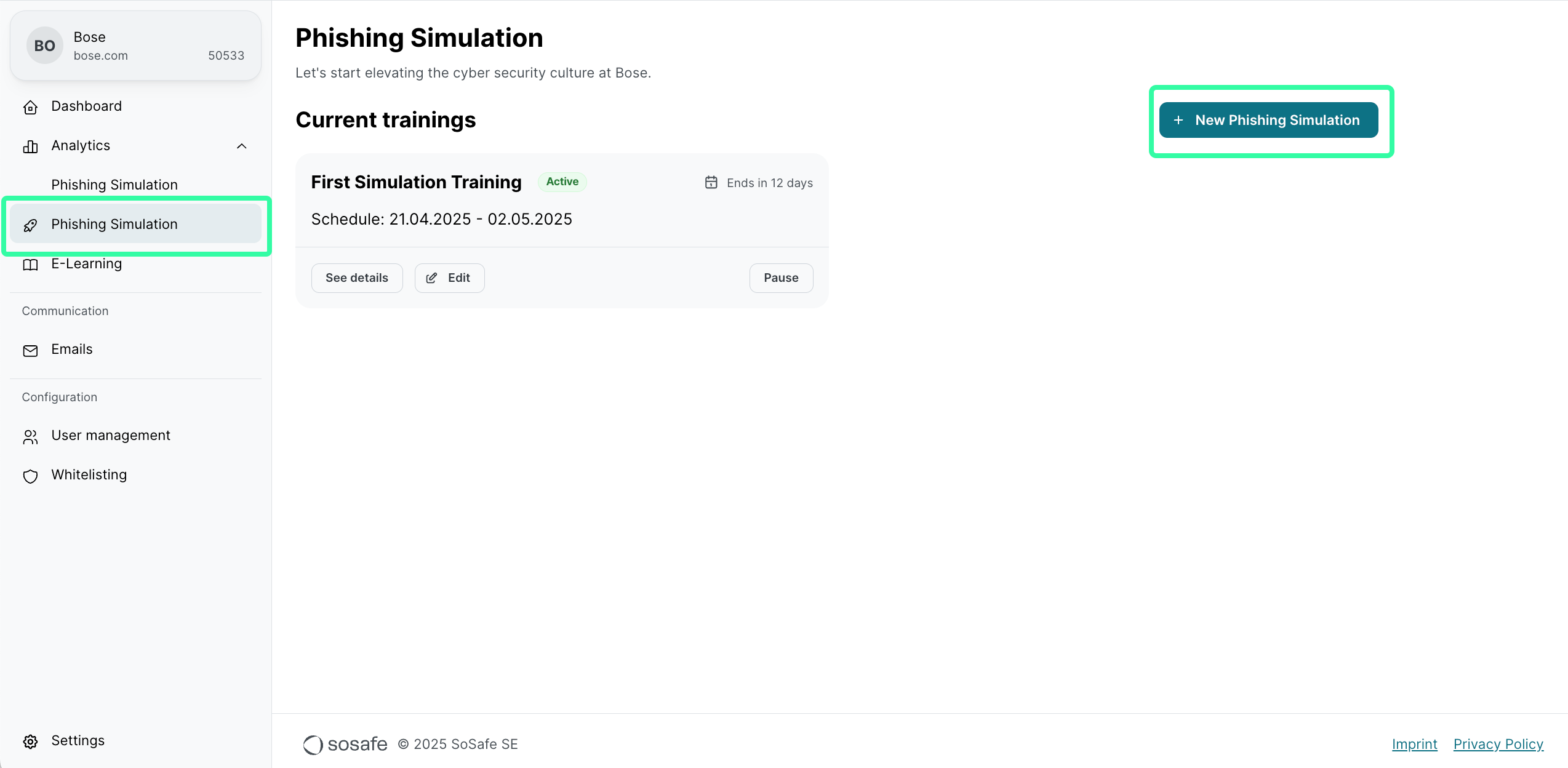Open the Whitelisting configuration page
Screen dimensions: 1568x768
pyautogui.click(x=89, y=474)
